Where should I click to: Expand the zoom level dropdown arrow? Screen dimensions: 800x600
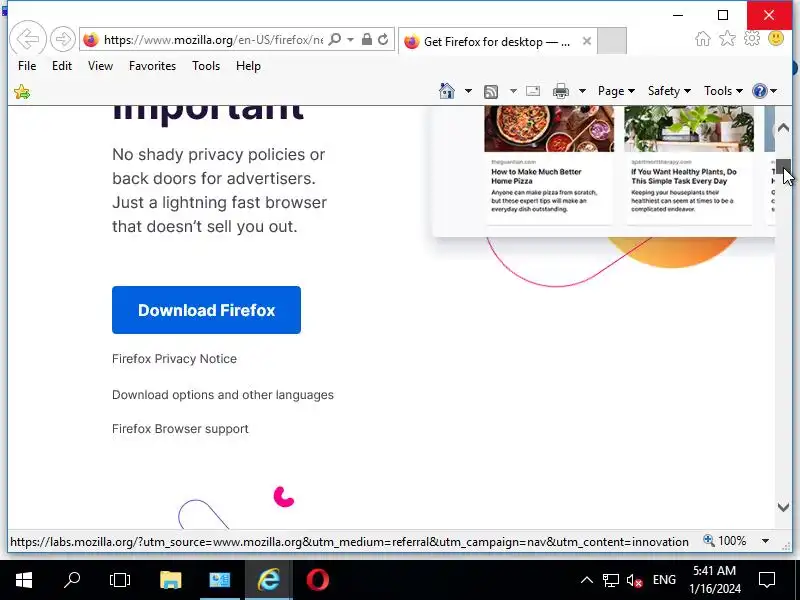765,541
